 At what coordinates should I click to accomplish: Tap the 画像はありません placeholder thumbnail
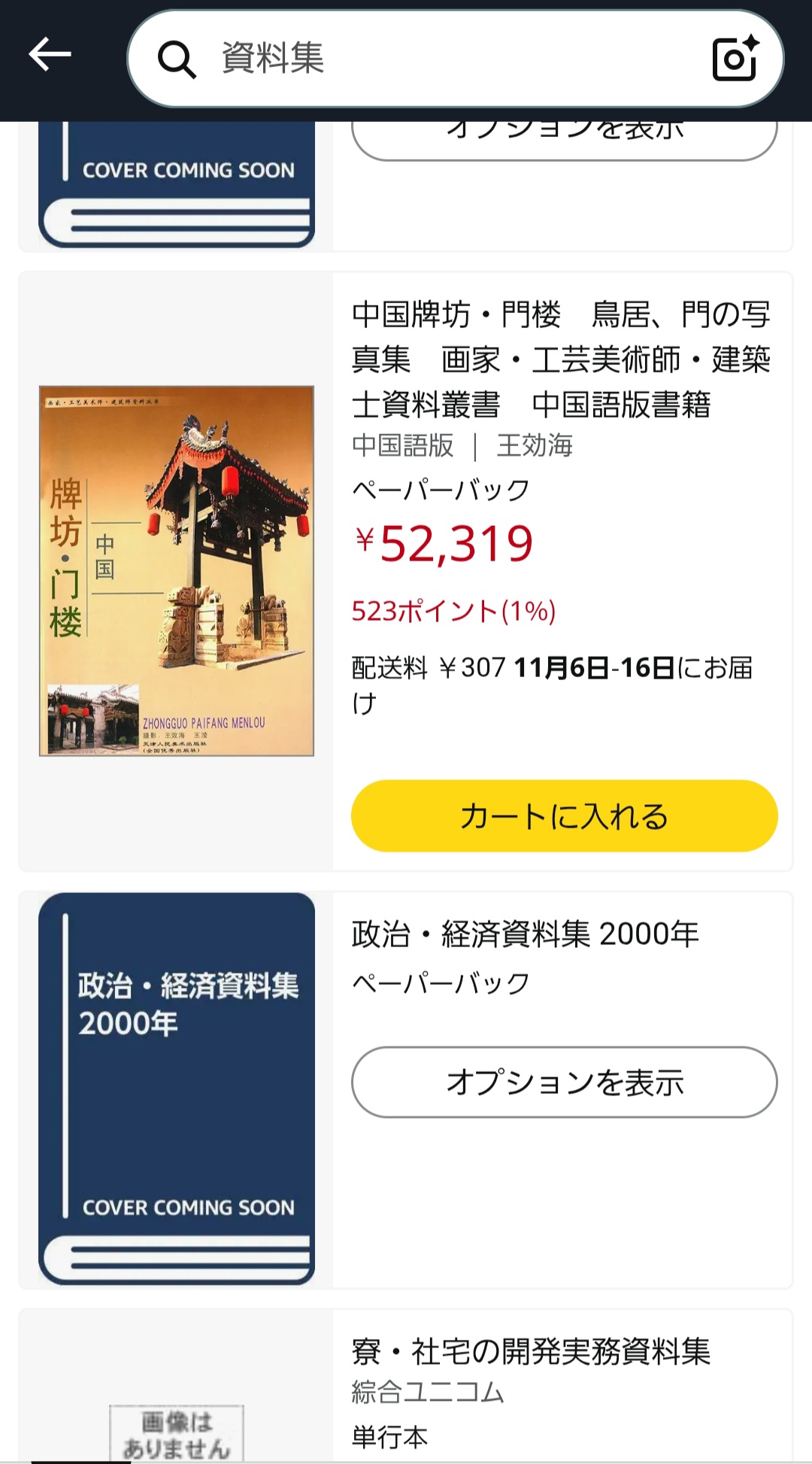pos(177,1433)
